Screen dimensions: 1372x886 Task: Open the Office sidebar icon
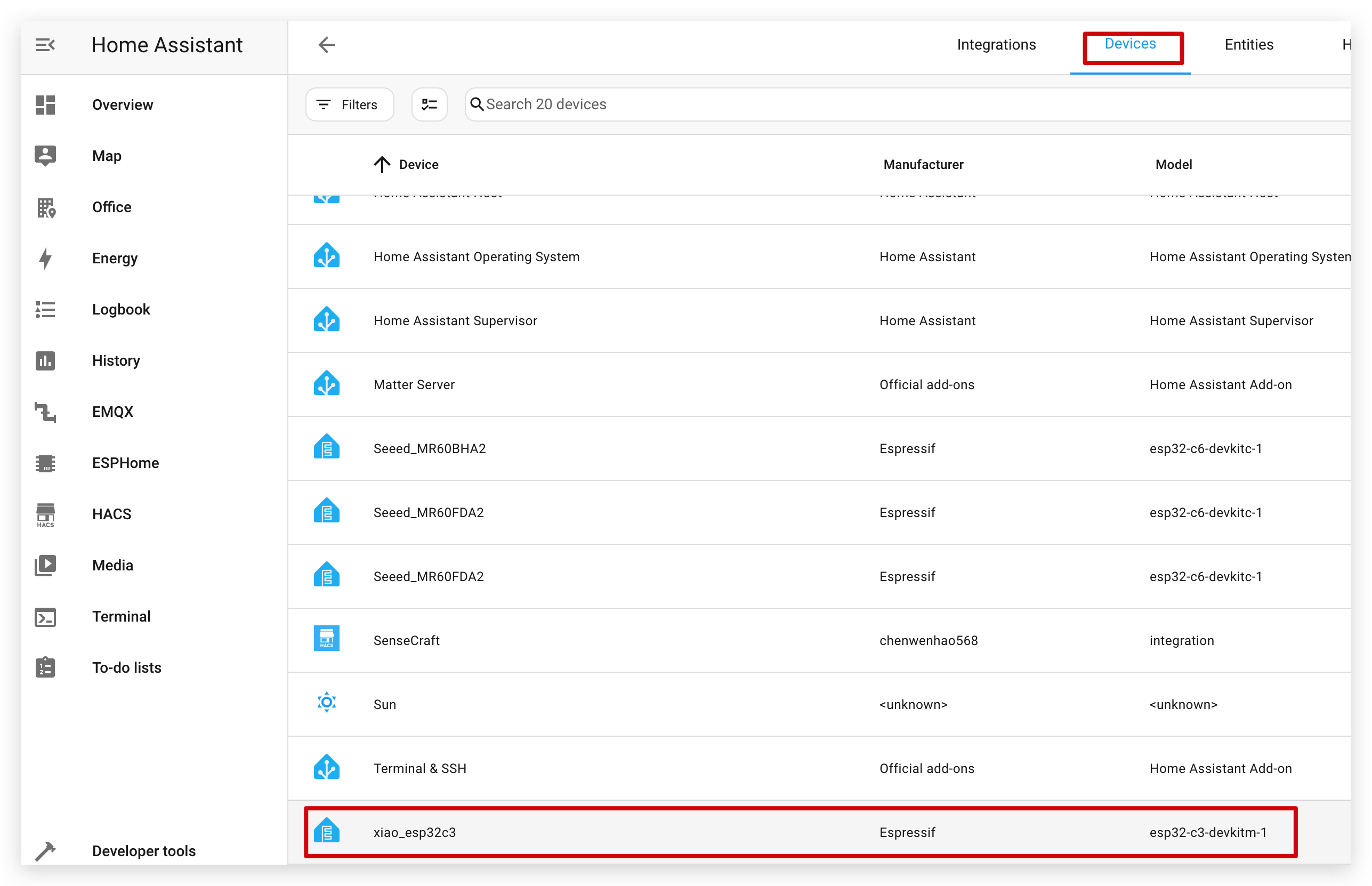coord(45,207)
